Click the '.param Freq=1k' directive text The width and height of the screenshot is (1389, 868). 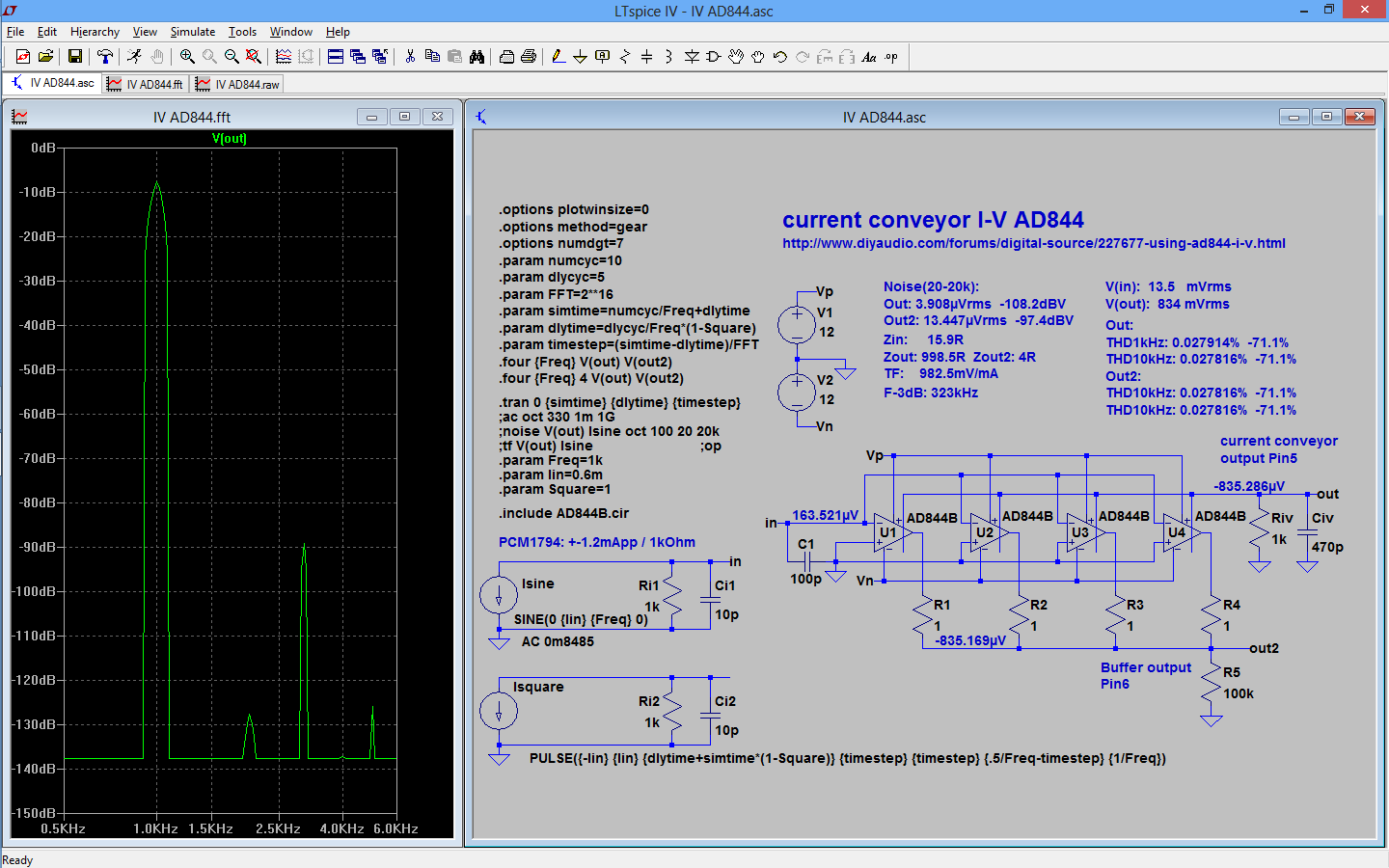[x=551, y=460]
